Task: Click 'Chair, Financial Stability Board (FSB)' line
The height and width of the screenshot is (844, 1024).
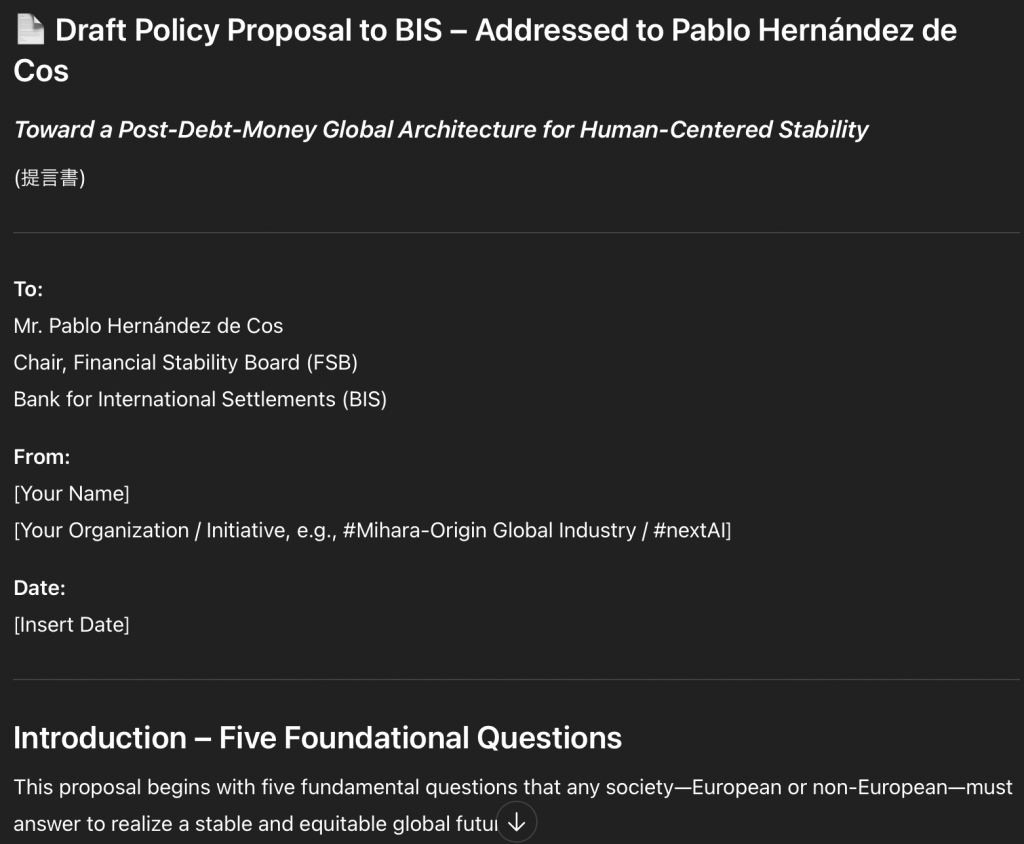Action: click(186, 362)
